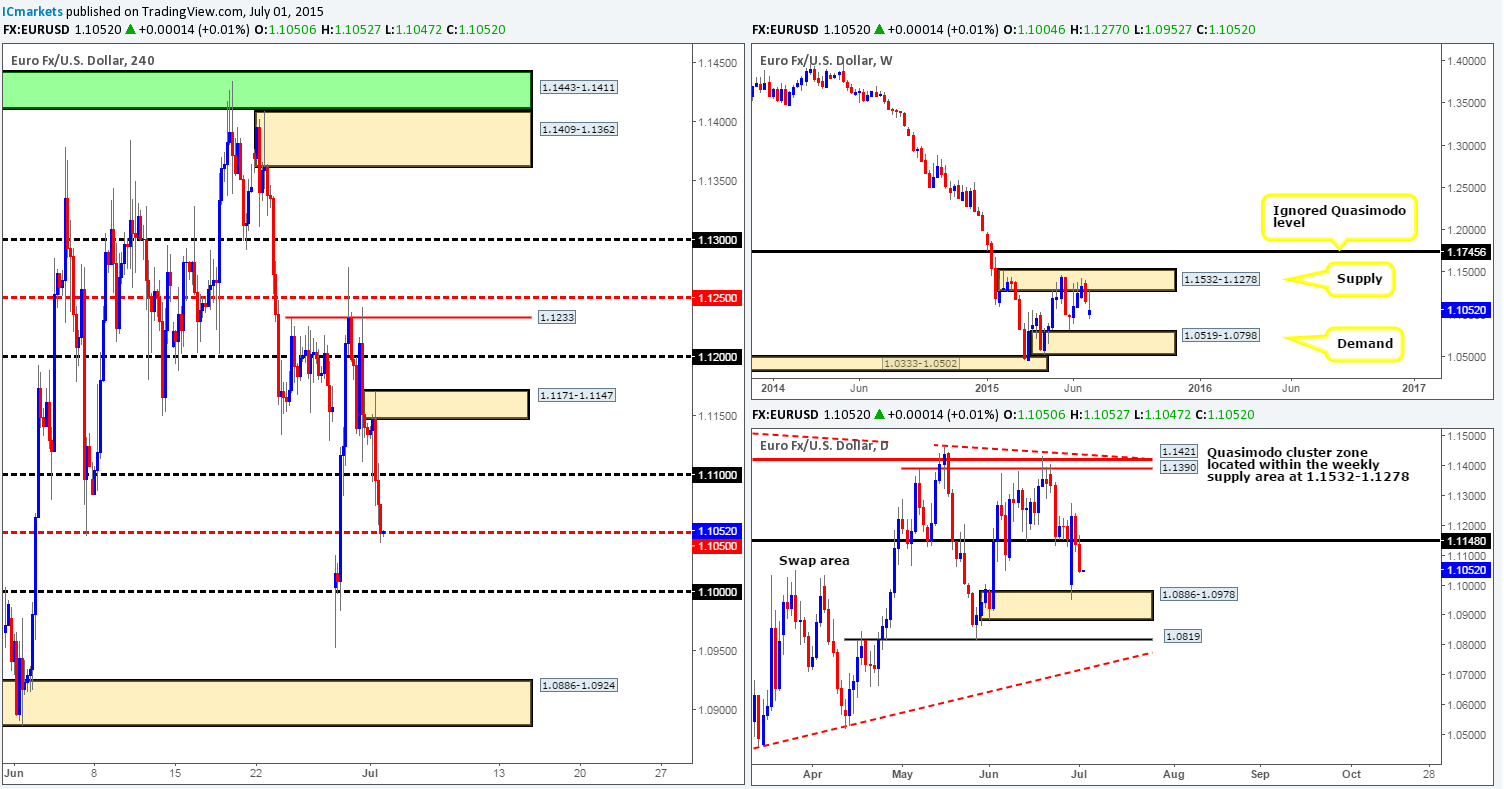Viewport: 1504px width, 789px height.
Task: Click the Ignored Quasimodo level annotation
Action: coord(1340,217)
